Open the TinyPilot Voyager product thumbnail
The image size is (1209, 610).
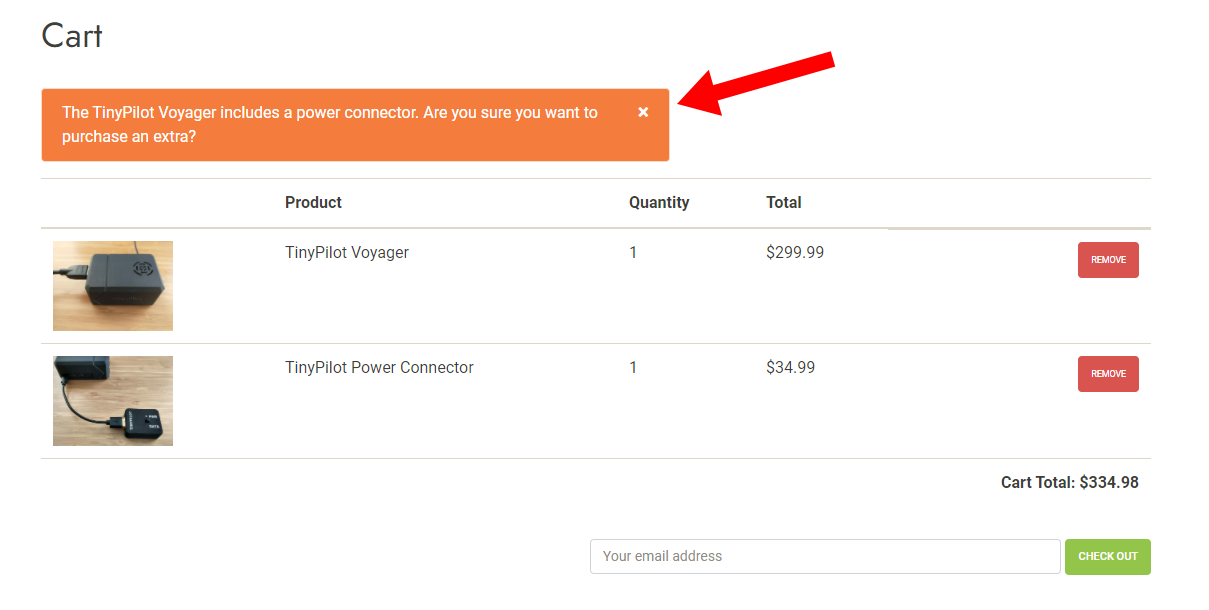coord(113,286)
